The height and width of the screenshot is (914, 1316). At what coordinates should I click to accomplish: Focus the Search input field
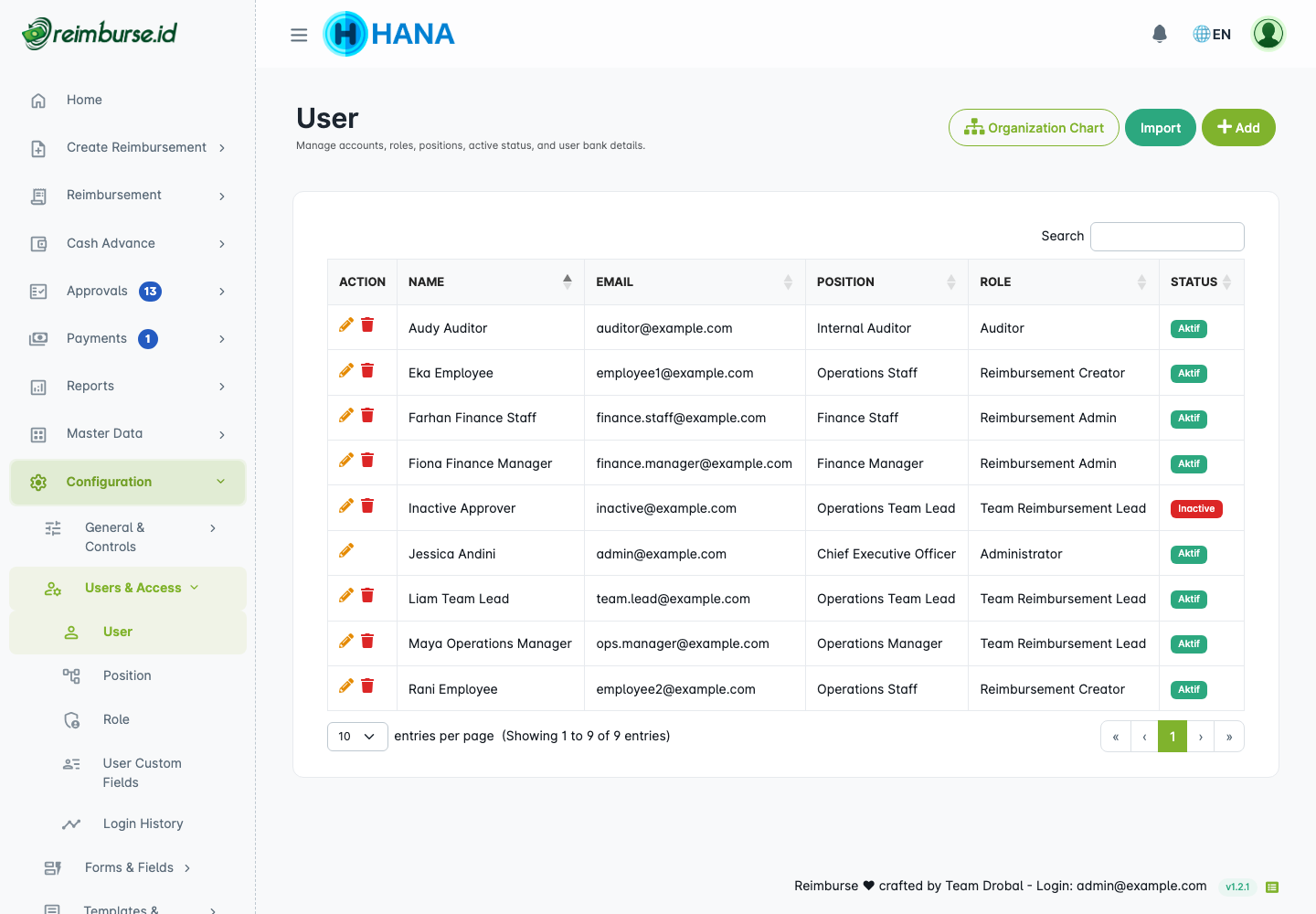click(x=1167, y=236)
